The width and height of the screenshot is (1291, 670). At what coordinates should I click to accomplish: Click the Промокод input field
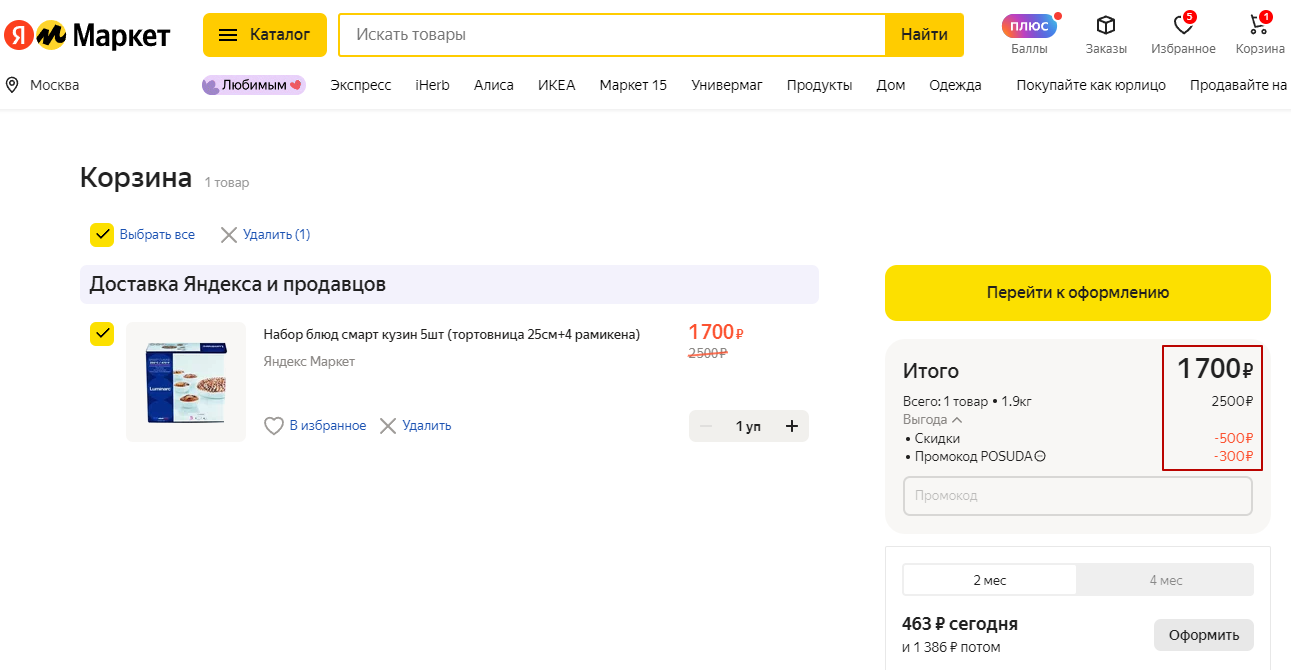(x=1077, y=496)
